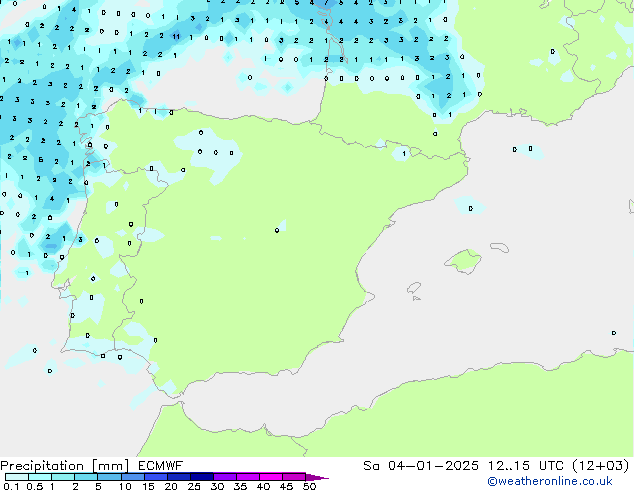Click the '40' legend scale label

(263, 486)
